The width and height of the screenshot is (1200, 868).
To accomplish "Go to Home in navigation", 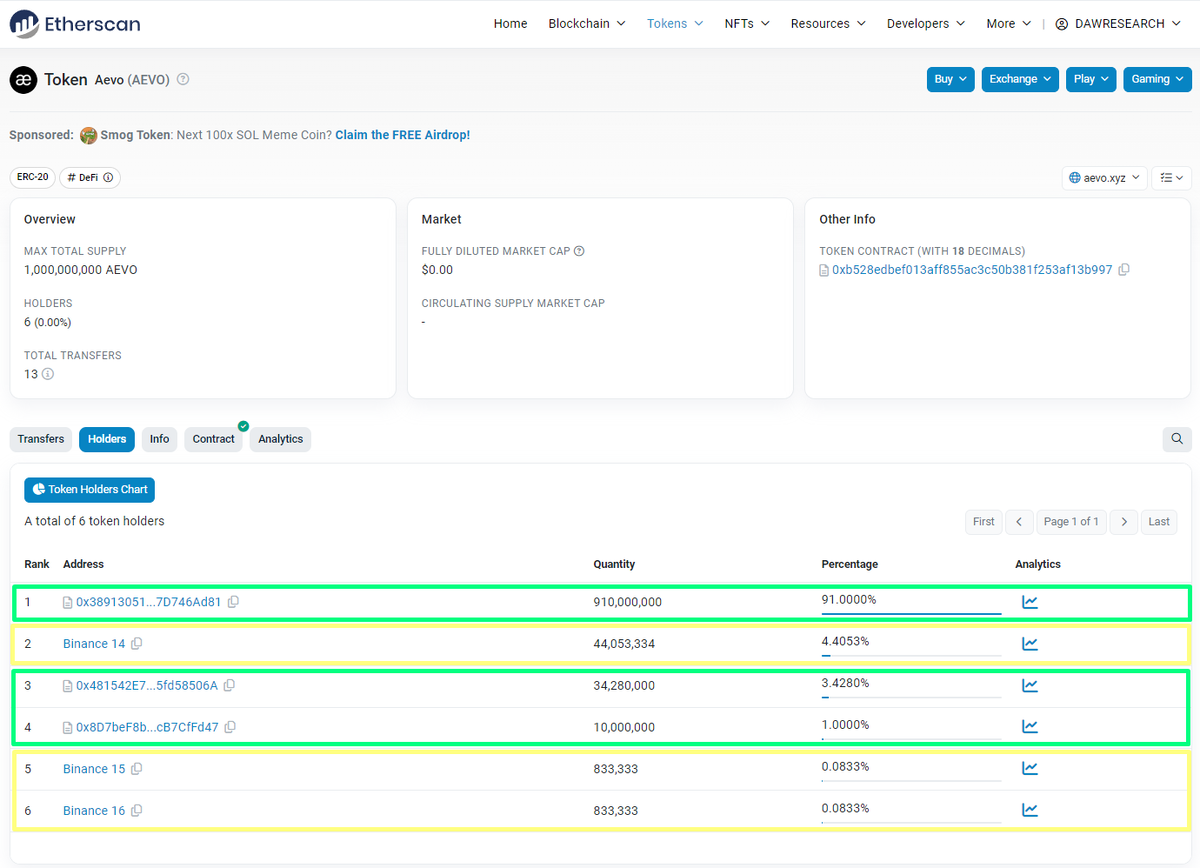I will (x=510, y=23).
